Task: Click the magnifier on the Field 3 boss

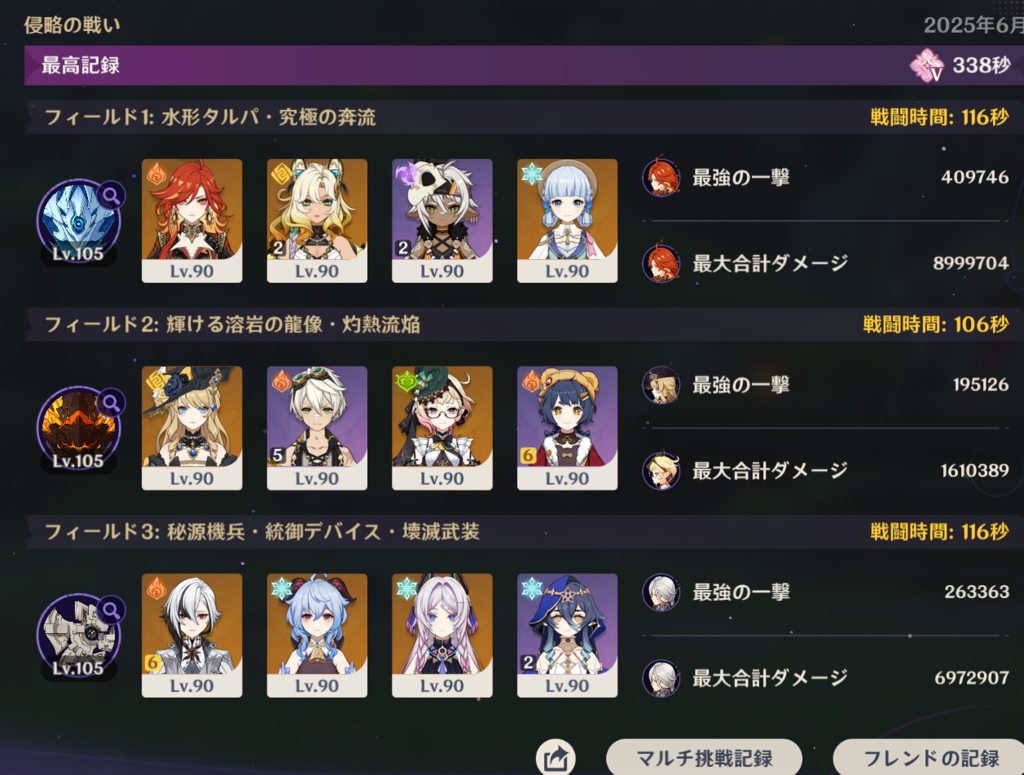Action: (x=111, y=610)
